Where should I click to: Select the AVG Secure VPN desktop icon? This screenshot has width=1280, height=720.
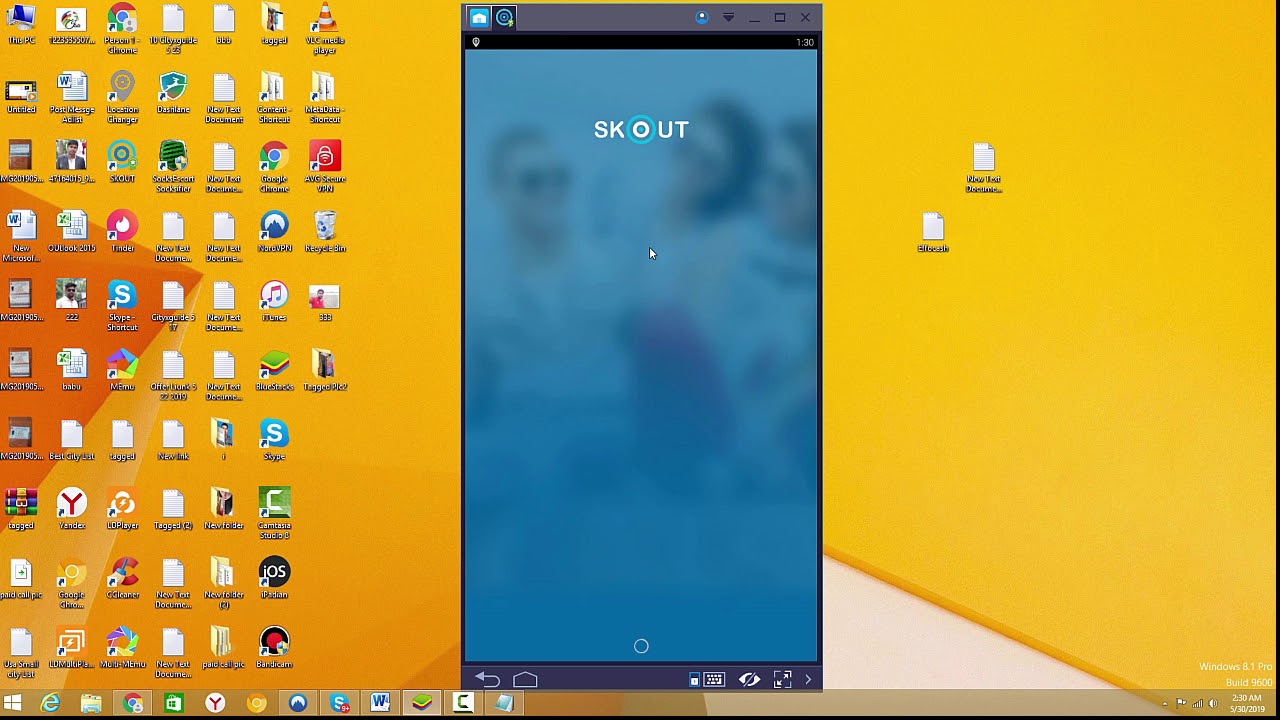click(324, 167)
